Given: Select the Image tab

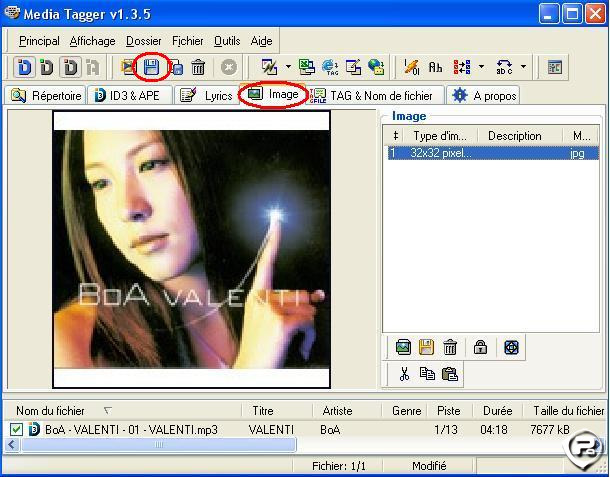Looking at the screenshot, I should [273, 94].
